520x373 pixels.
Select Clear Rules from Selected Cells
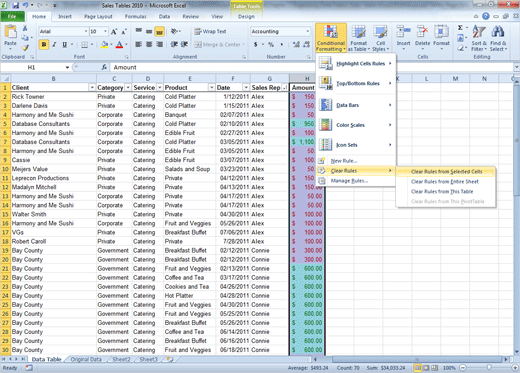446,171
